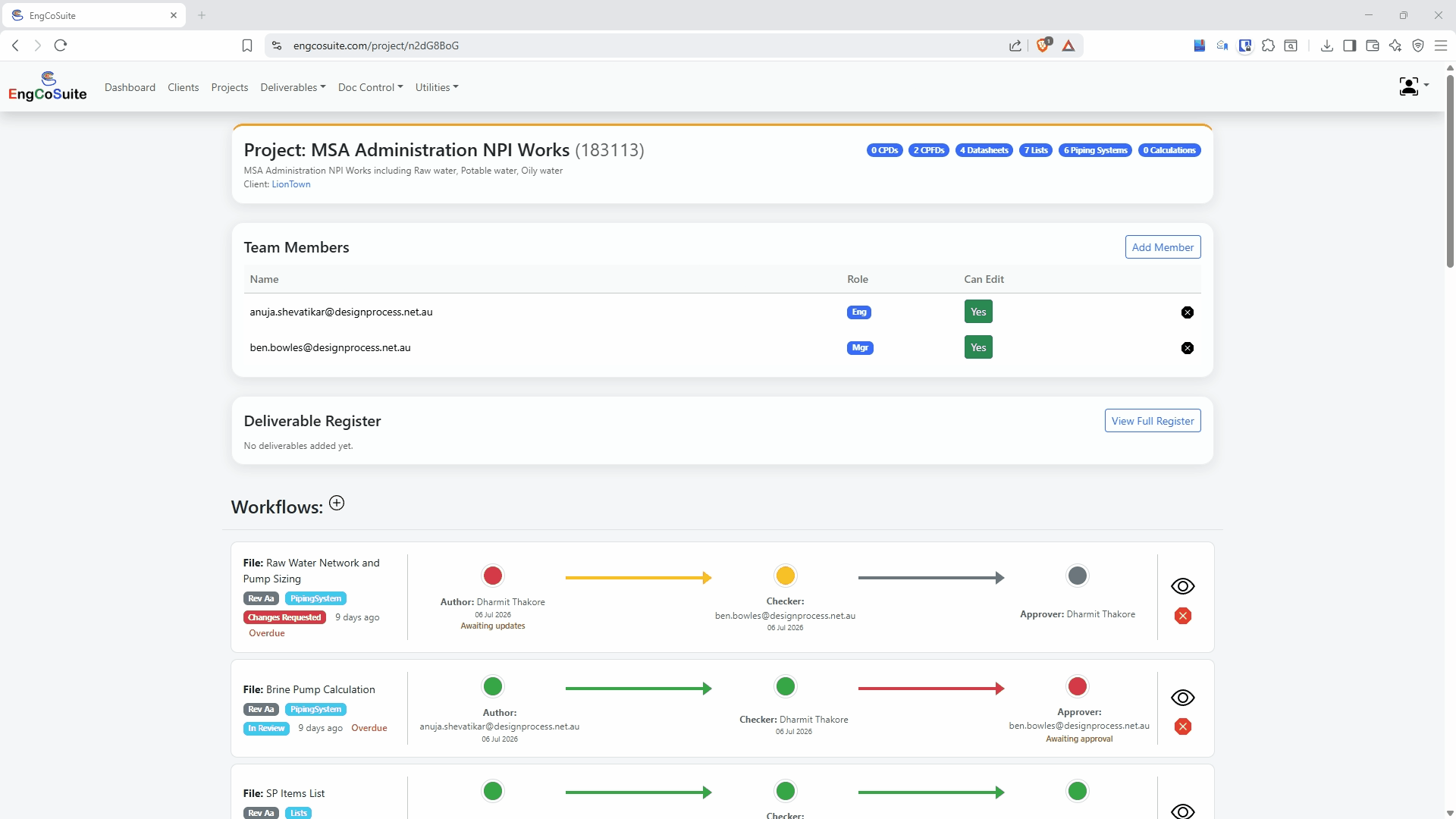Go back in browser history
The width and height of the screenshot is (1456, 819).
15,45
